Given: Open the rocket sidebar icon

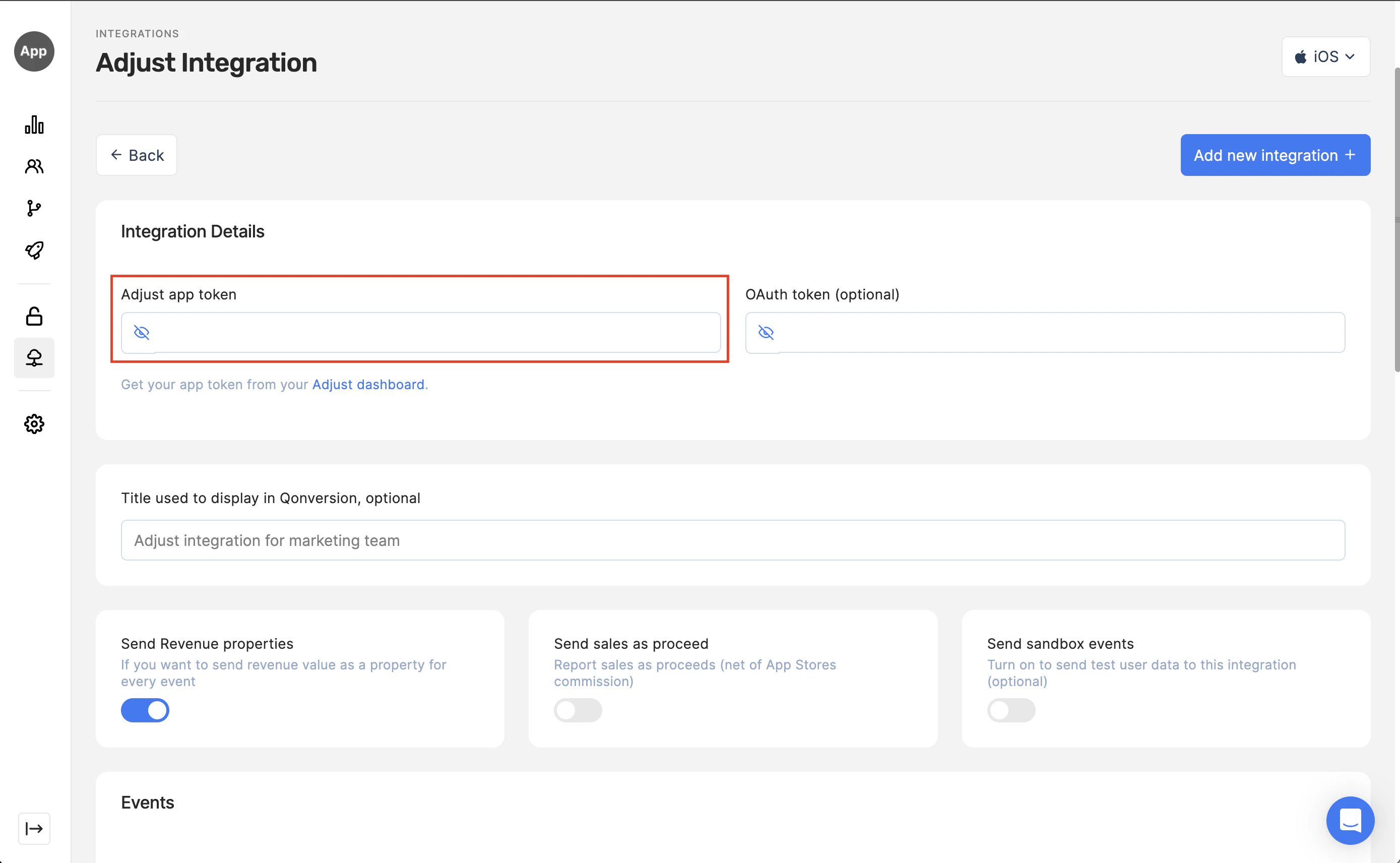Looking at the screenshot, I should click(x=34, y=250).
